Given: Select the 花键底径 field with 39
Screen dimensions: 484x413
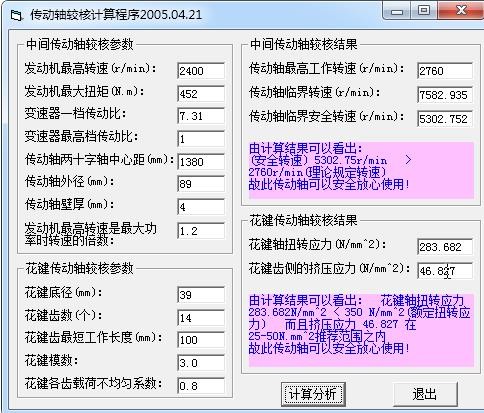Looking at the screenshot, I should [x=201, y=295].
